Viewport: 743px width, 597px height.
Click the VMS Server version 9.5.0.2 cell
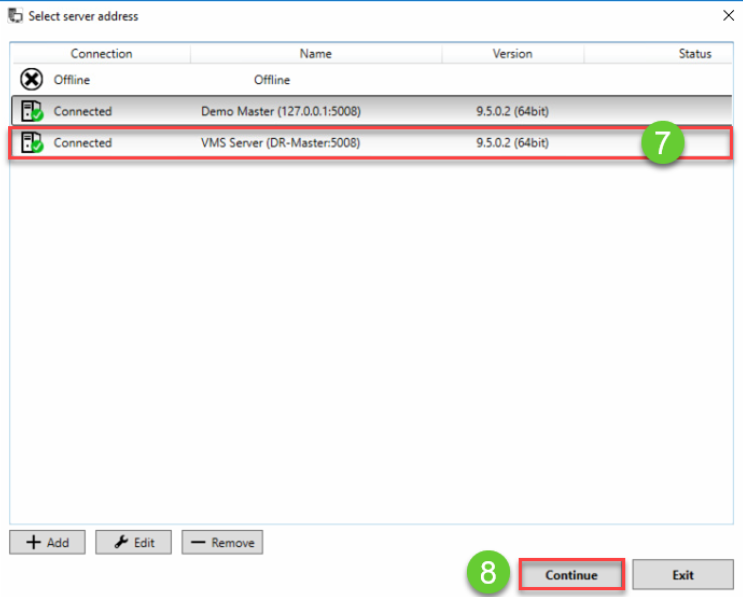[512, 143]
